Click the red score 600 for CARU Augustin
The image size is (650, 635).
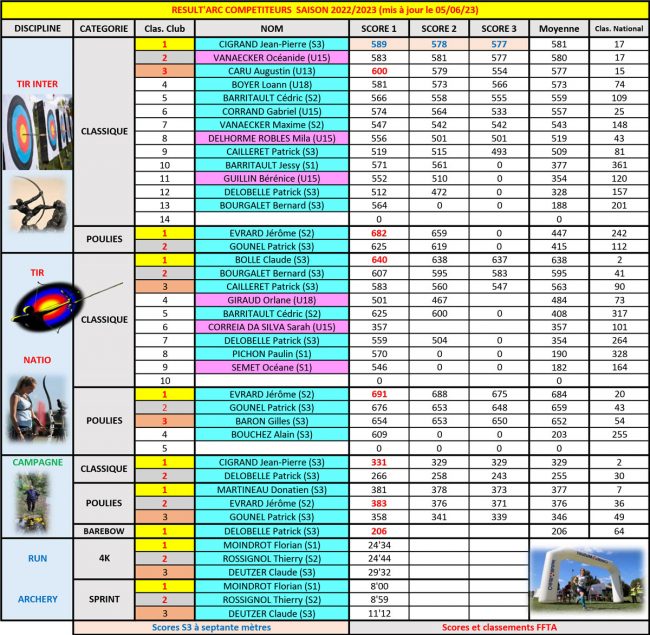379,71
